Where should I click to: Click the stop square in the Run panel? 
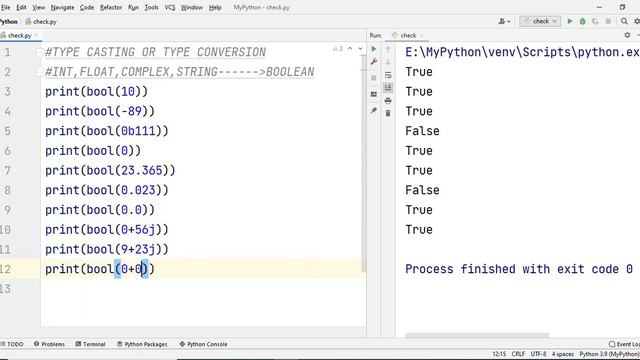click(x=373, y=78)
